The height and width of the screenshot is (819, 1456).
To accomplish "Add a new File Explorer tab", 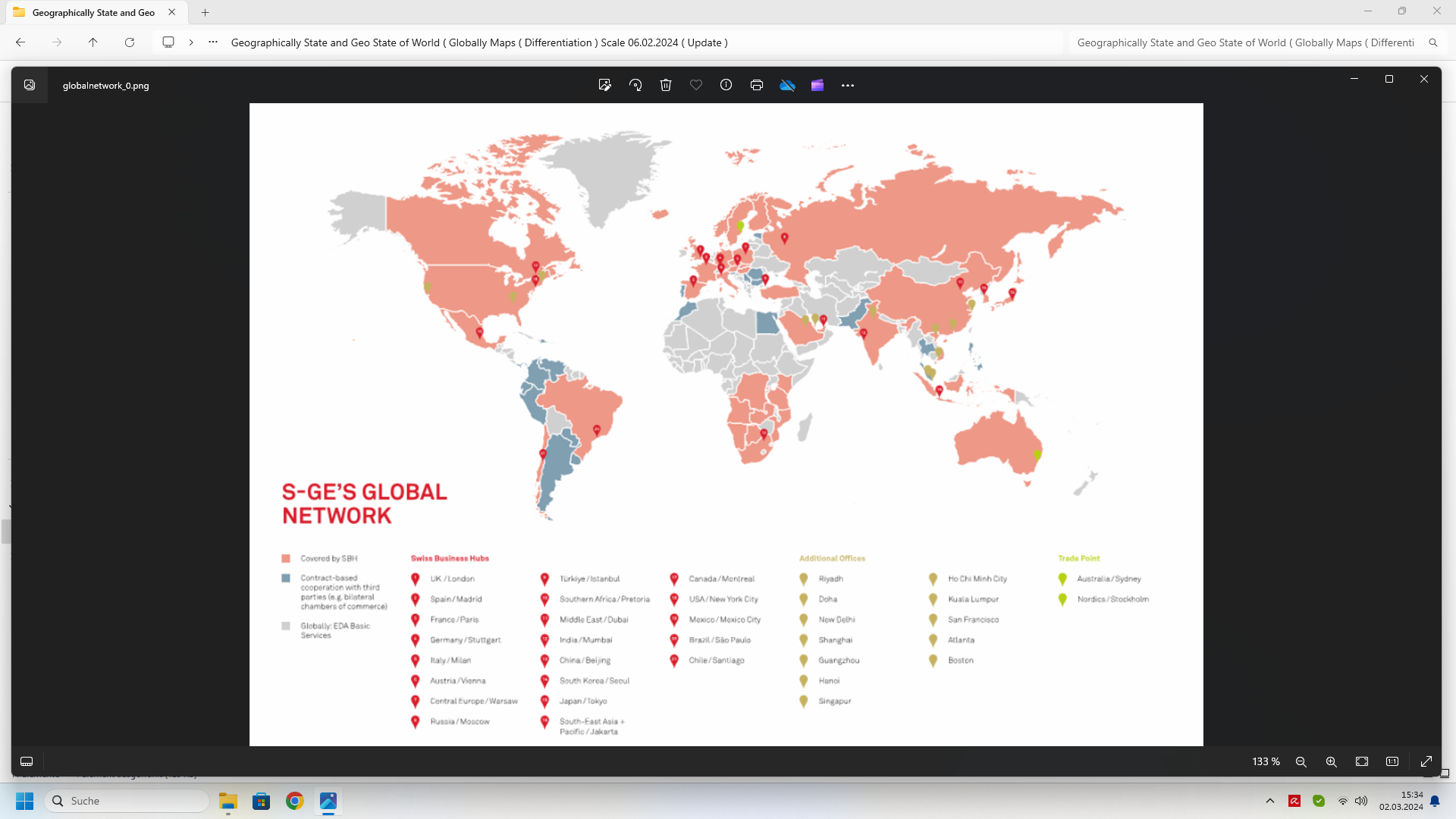I will tap(206, 12).
